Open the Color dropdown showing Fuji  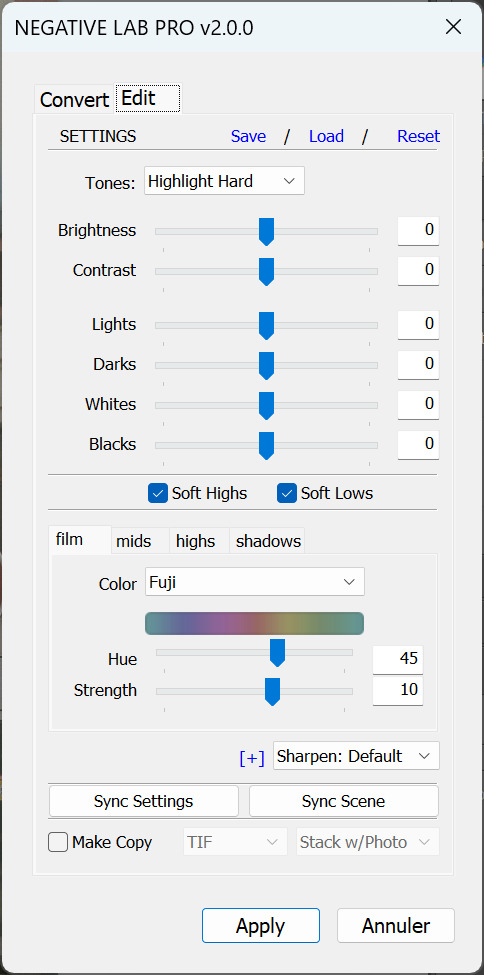(255, 582)
